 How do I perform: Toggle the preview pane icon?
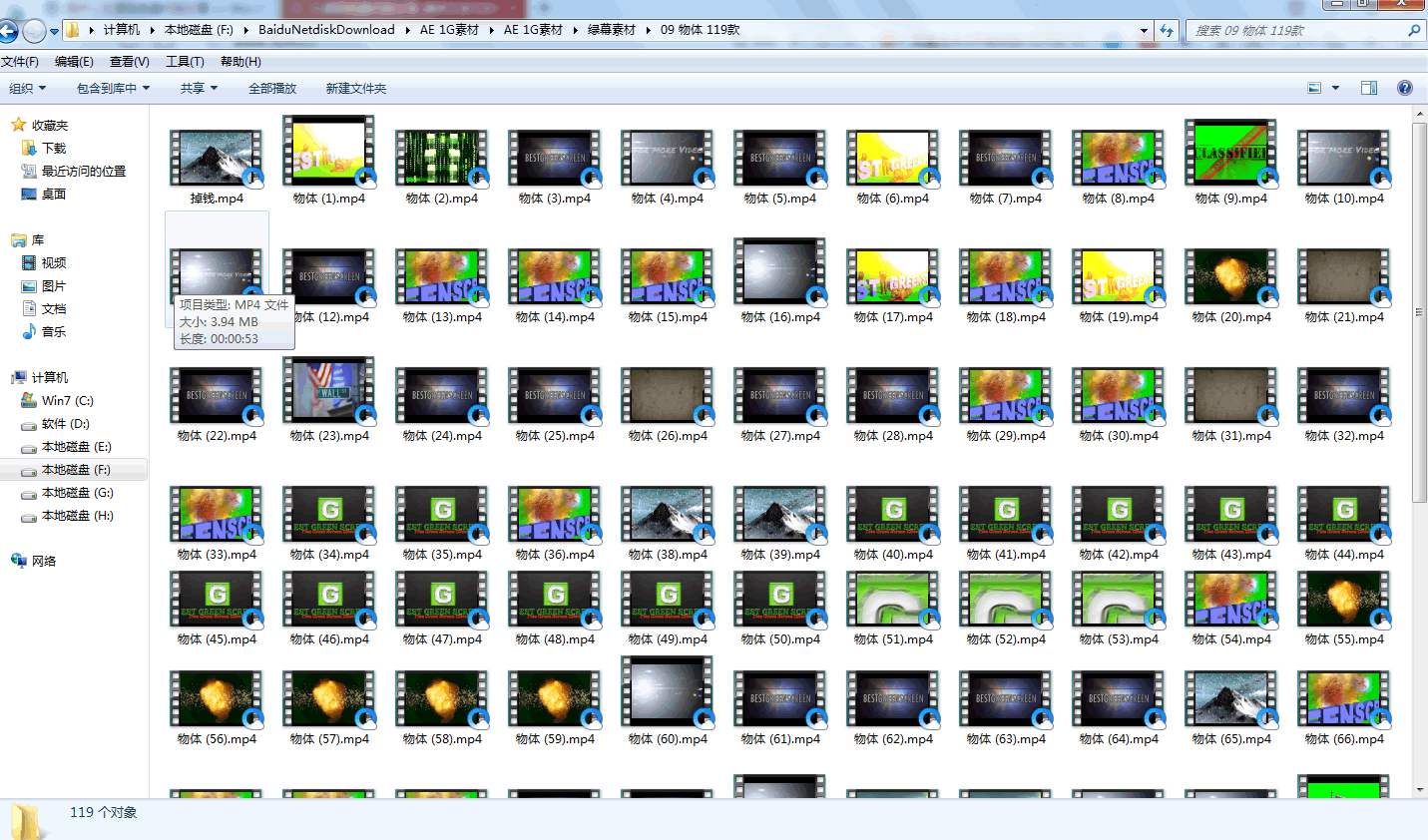click(x=1368, y=88)
